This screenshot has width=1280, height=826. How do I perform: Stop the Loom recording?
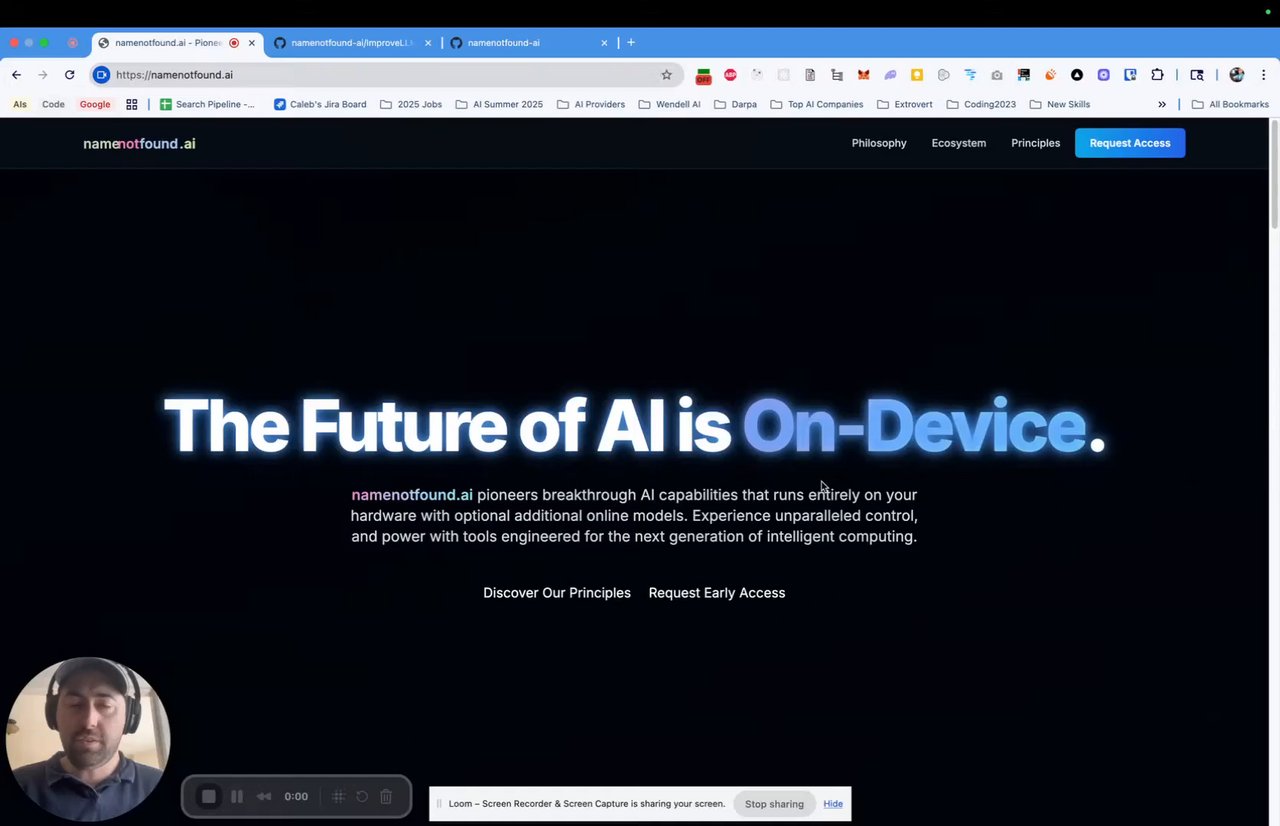(209, 796)
